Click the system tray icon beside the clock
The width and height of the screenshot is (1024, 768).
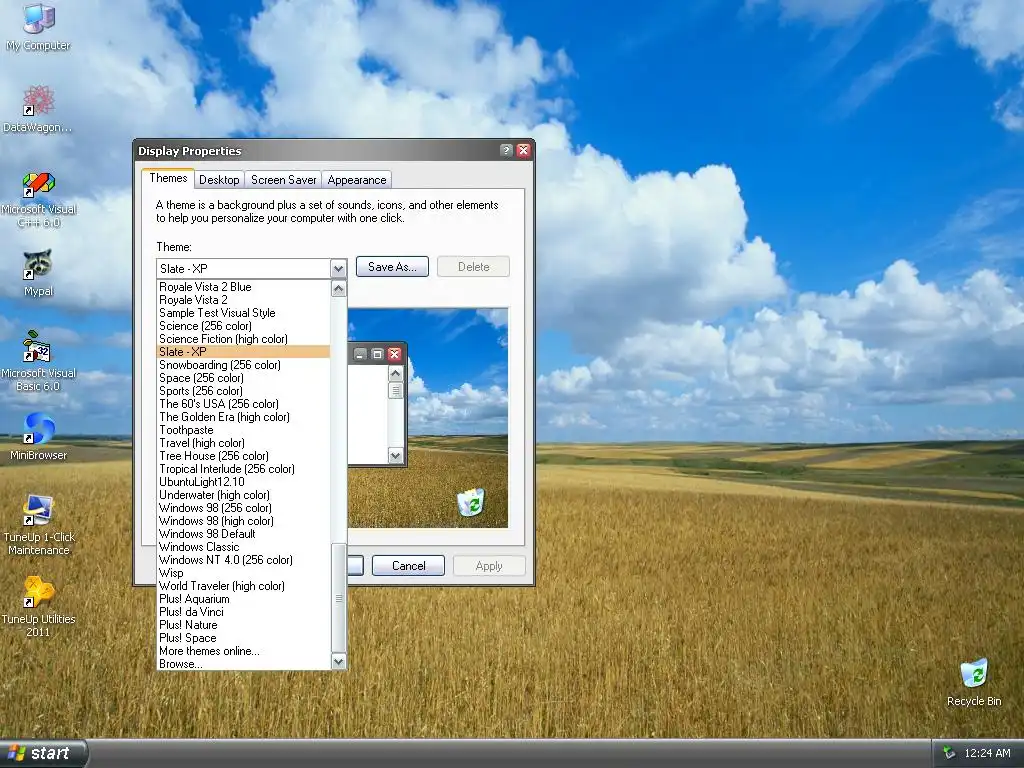[x=949, y=753]
